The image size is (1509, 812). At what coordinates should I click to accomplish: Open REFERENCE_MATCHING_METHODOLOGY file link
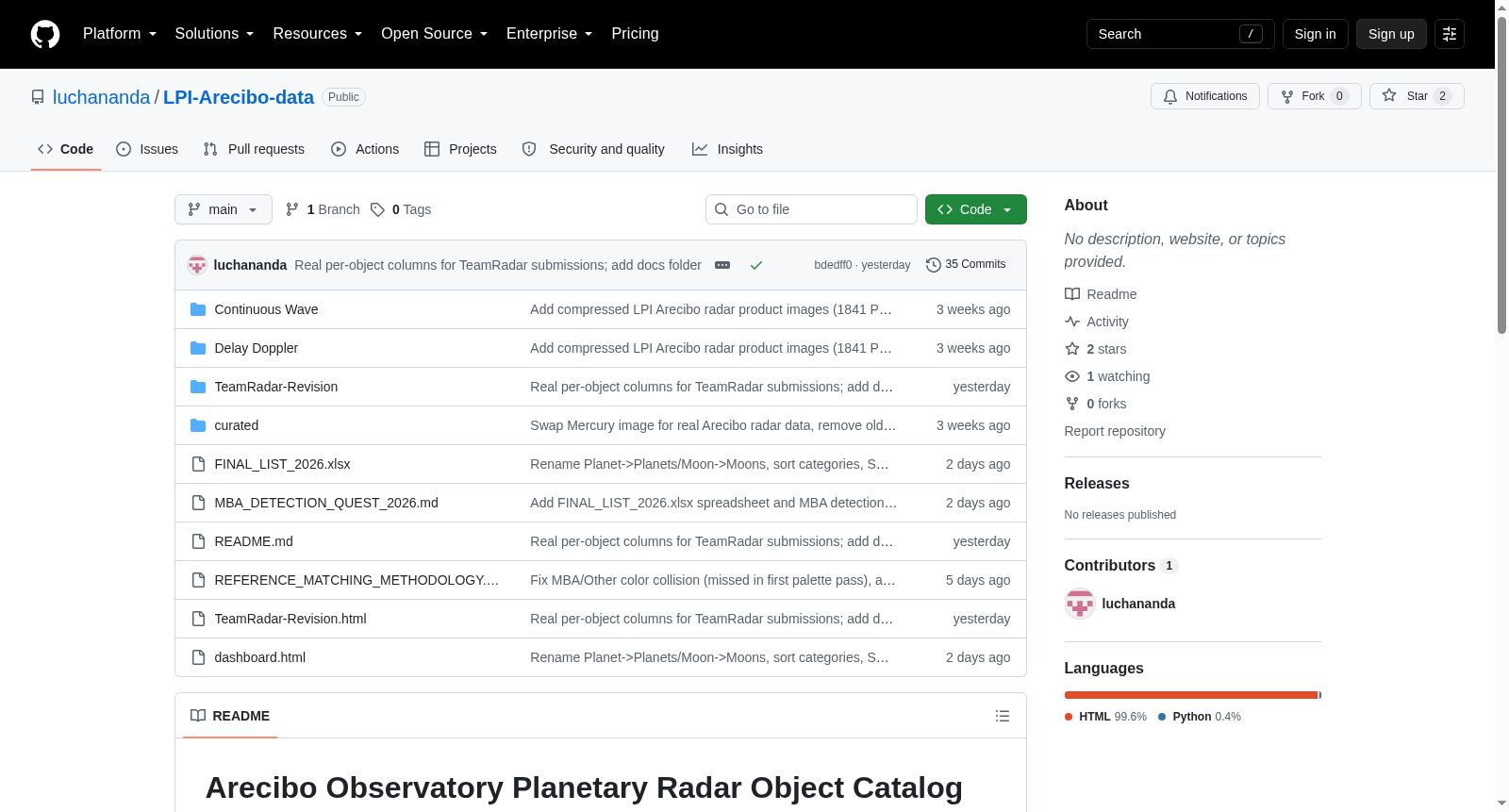[x=357, y=580]
